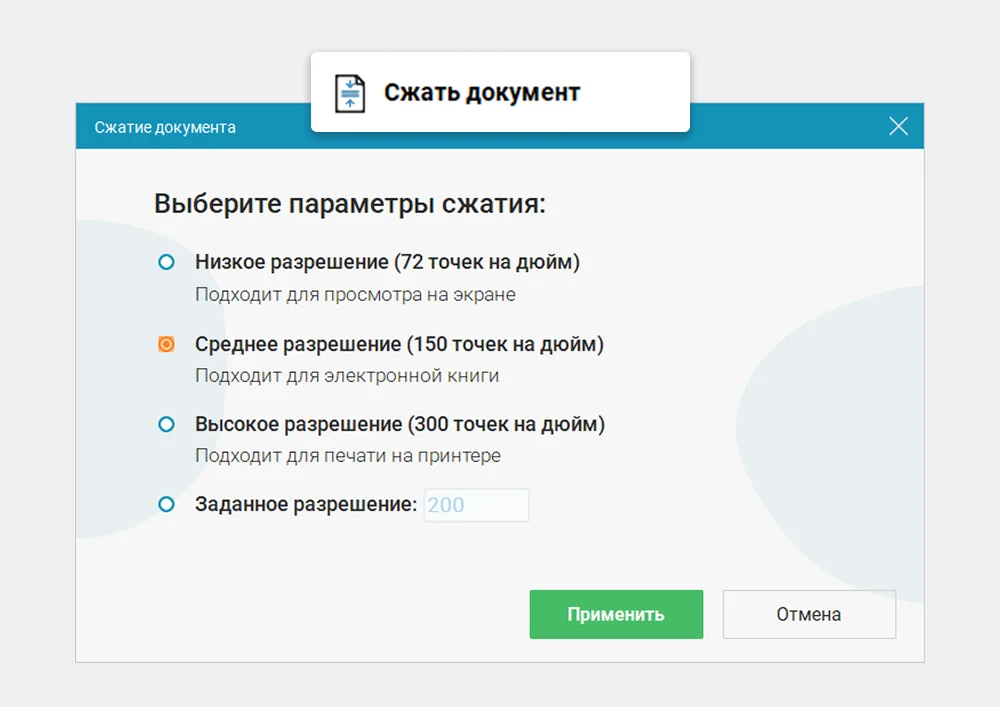Enable the "Заданное разрешение" option
The width and height of the screenshot is (1000, 707).
tap(165, 504)
